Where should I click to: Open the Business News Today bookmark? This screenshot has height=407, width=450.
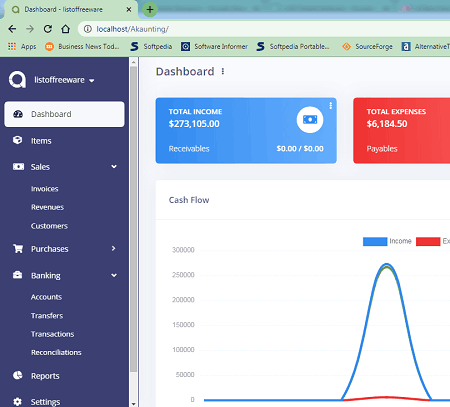click(82, 46)
